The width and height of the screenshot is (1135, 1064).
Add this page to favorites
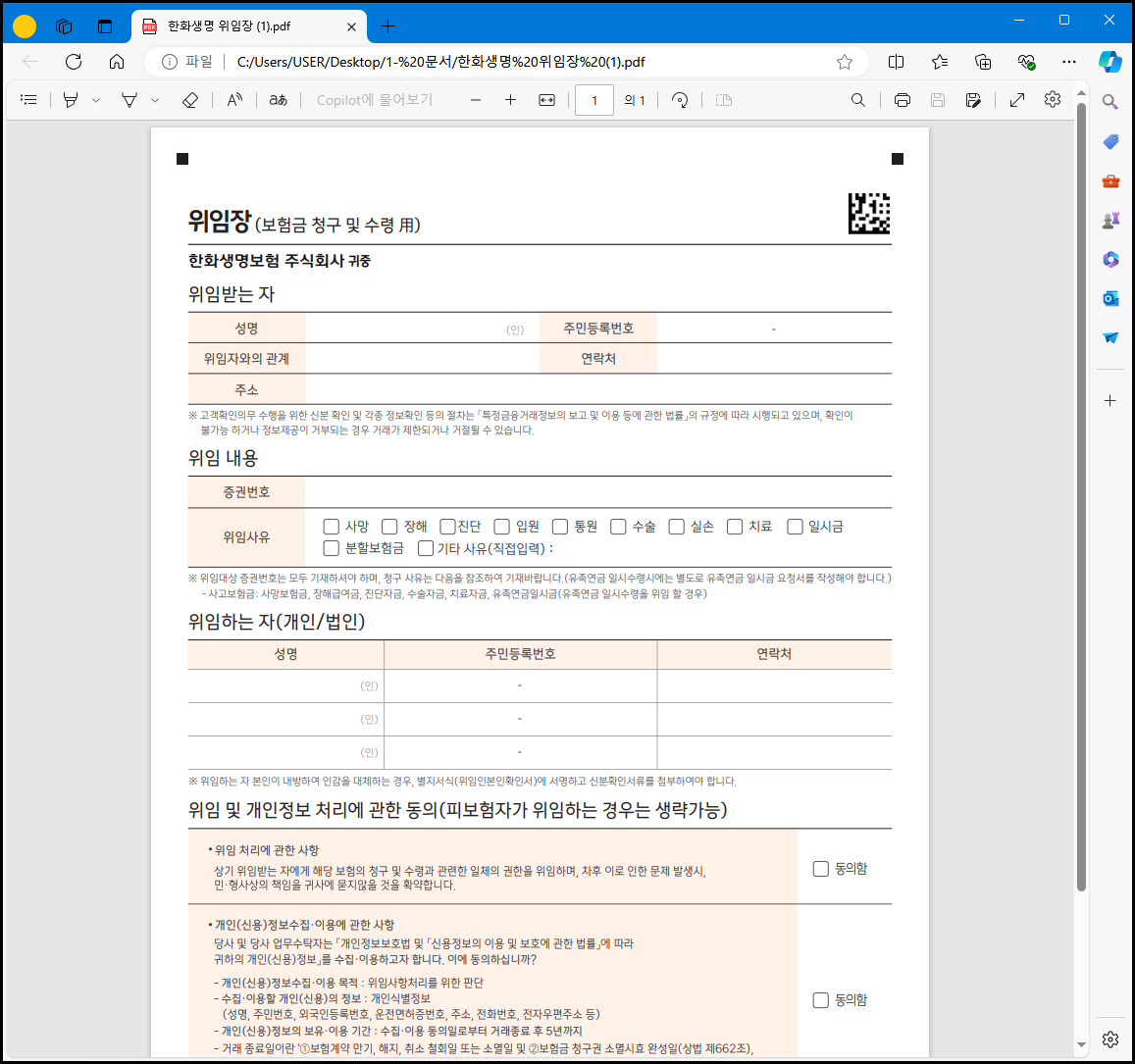point(844,62)
